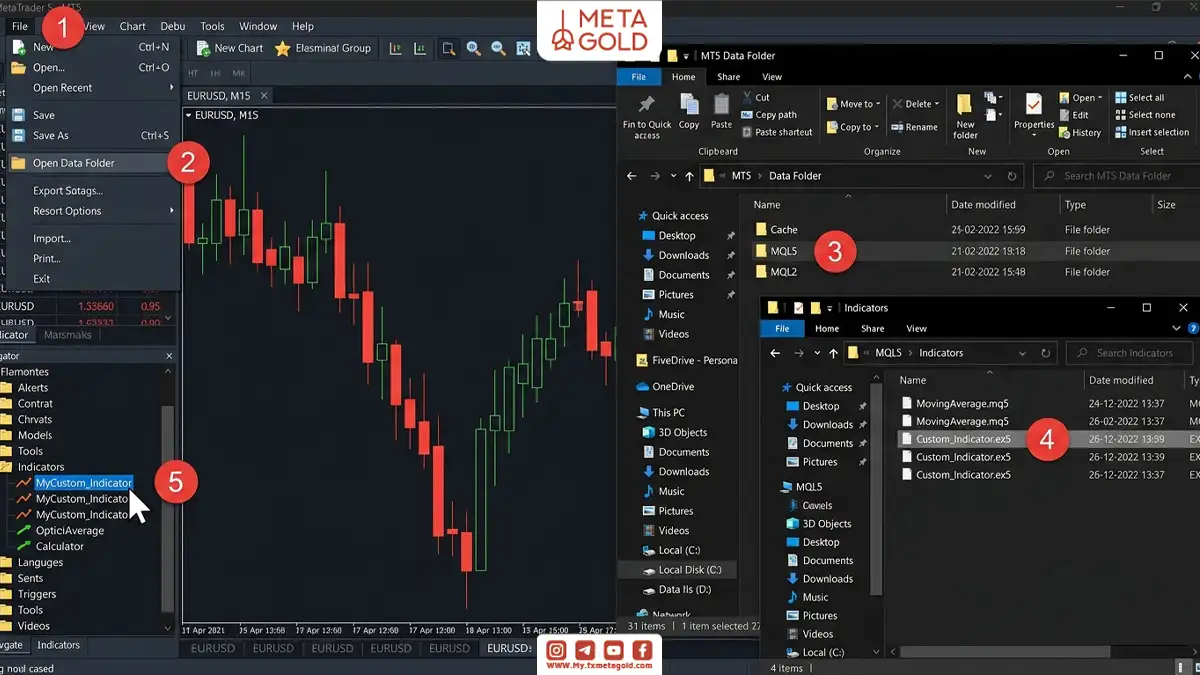
Task: Open the Tools menu in MetaTrader
Action: (212, 26)
